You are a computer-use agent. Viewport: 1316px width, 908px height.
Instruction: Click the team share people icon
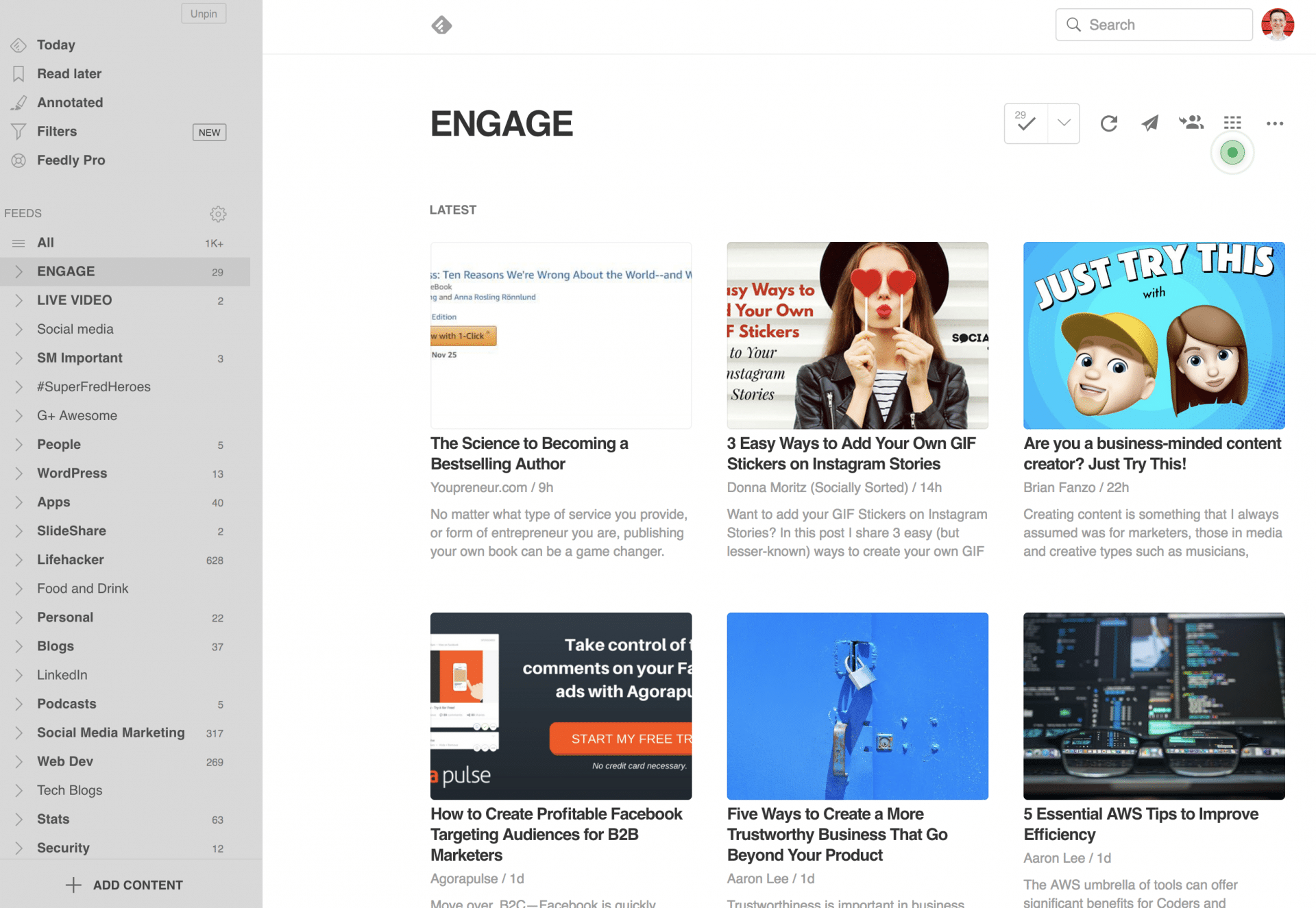pos(1191,123)
